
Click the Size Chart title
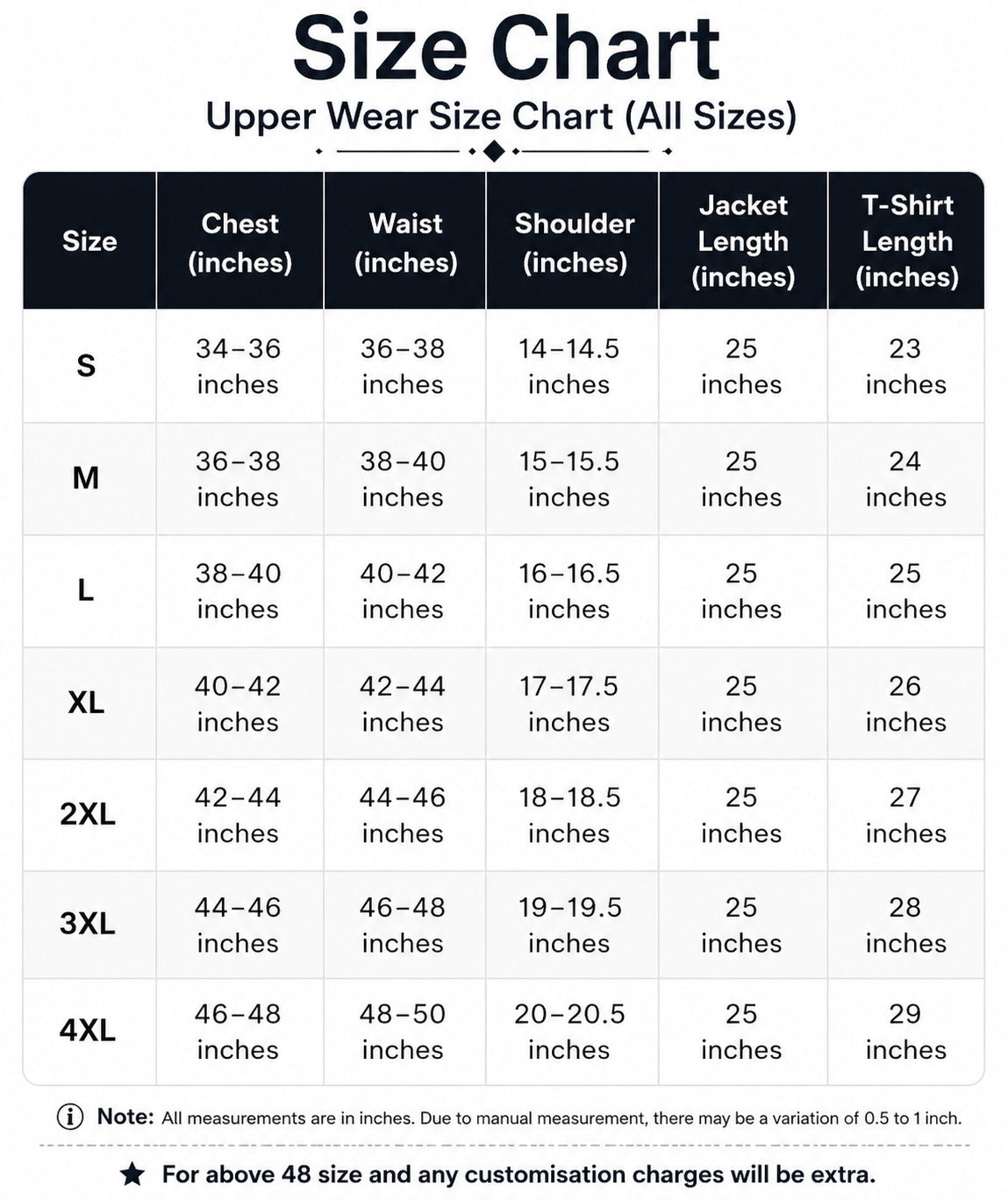click(x=506, y=49)
